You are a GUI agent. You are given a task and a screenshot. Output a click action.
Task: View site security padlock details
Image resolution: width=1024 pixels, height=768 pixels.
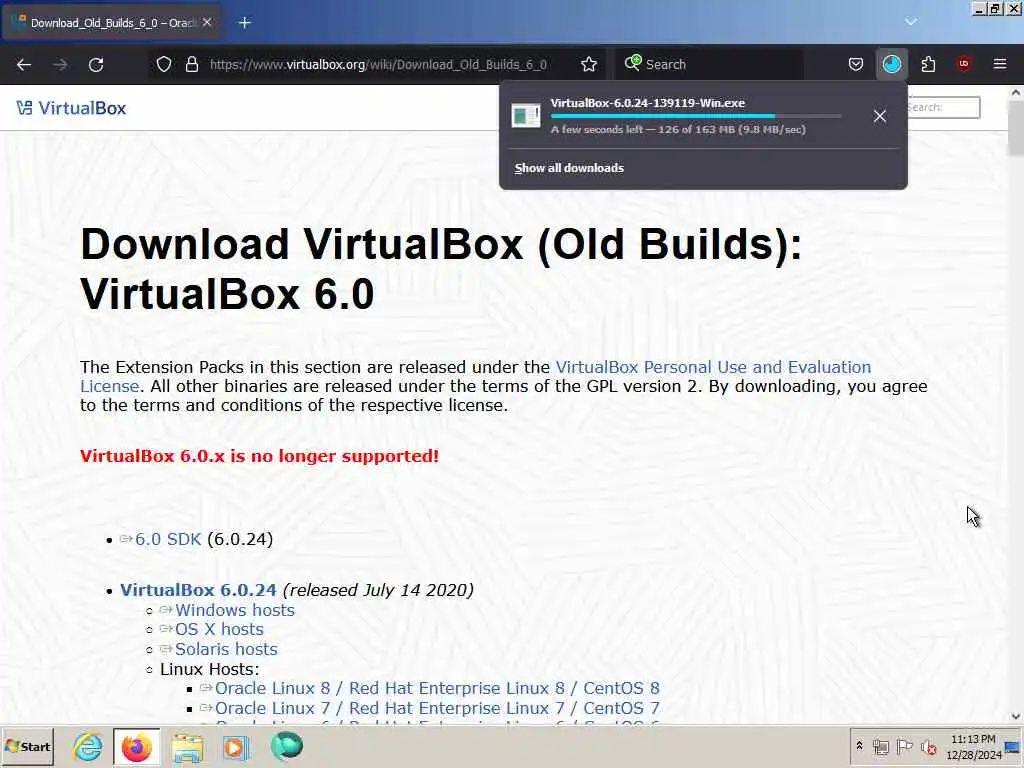click(191, 64)
